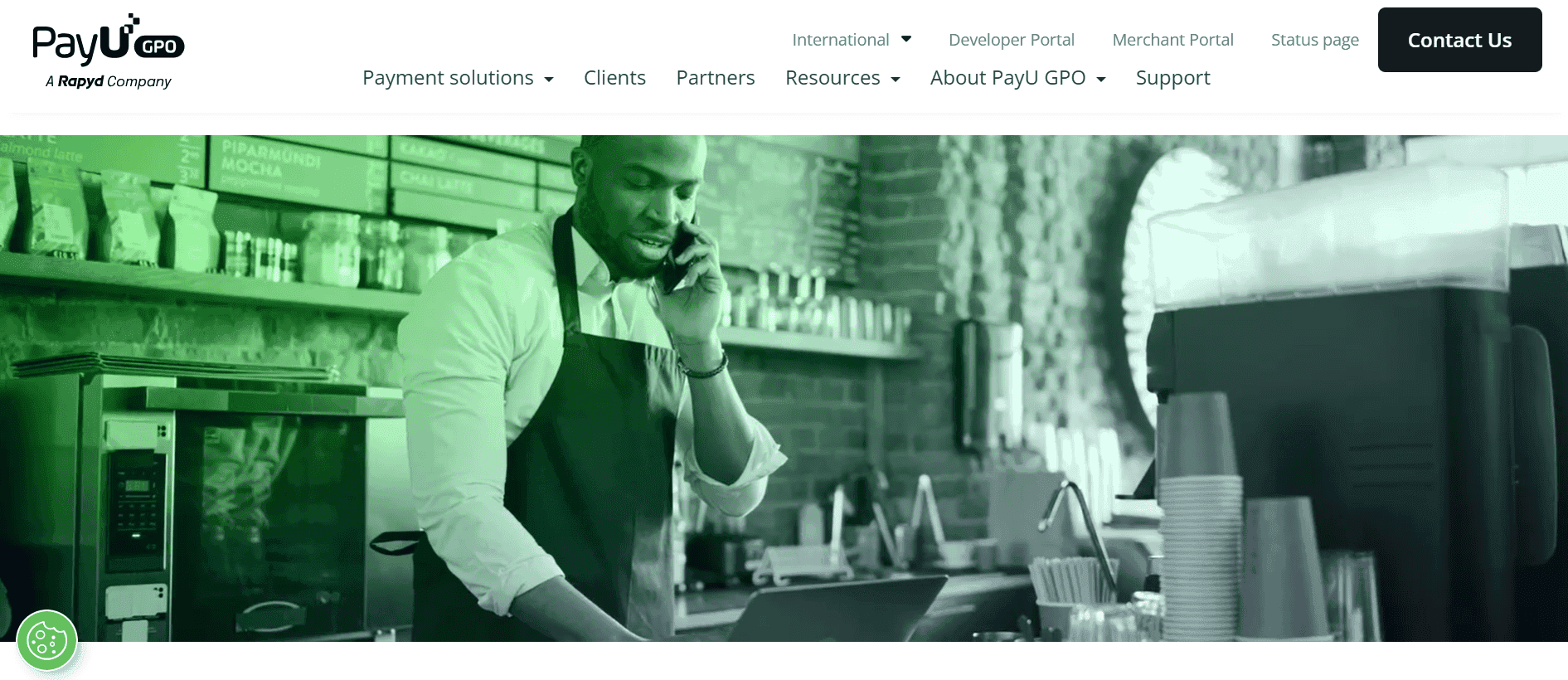Screen dimensions: 1568x680
Task: Click the barista hero banner image
Action: [x=784, y=388]
